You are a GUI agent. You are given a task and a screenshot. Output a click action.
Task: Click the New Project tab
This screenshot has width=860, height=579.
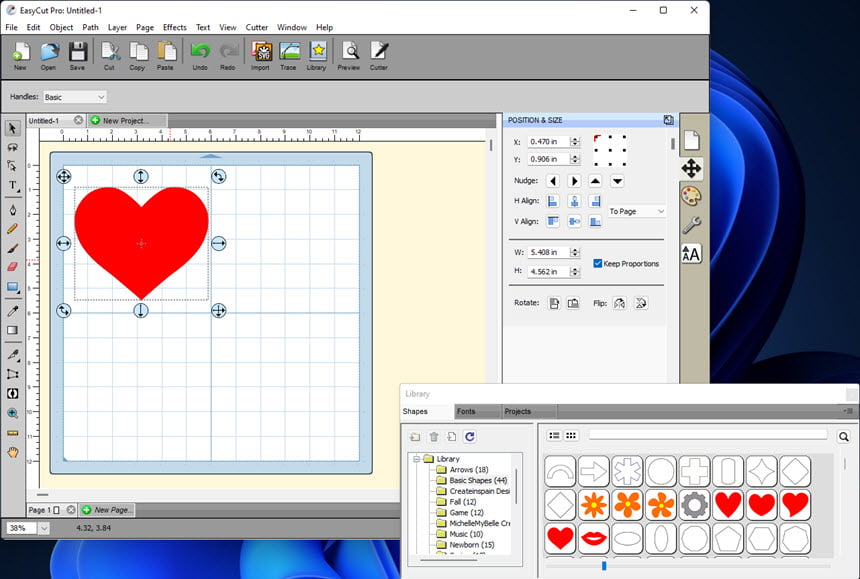point(126,121)
